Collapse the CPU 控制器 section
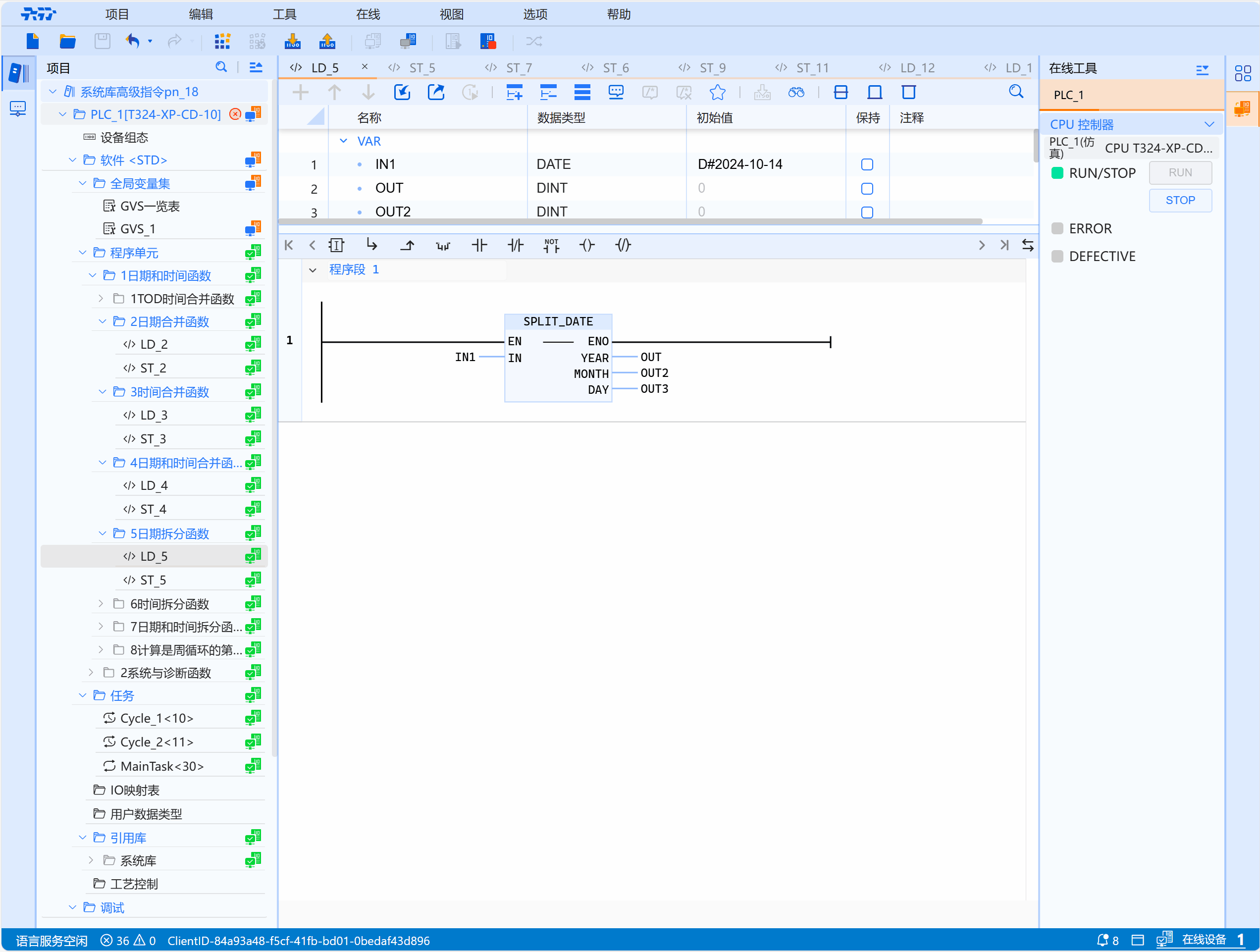 [1208, 124]
